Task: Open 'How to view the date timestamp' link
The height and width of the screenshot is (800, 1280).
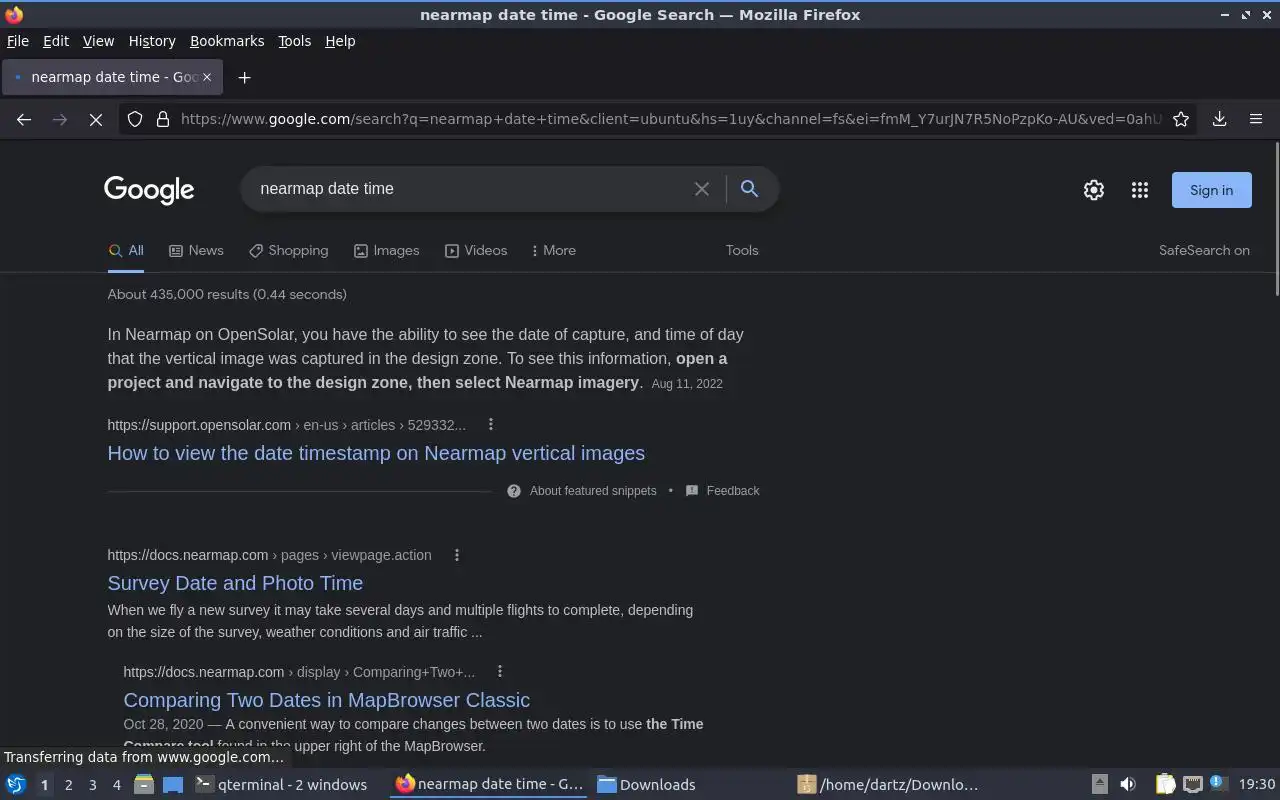Action: coord(376,453)
